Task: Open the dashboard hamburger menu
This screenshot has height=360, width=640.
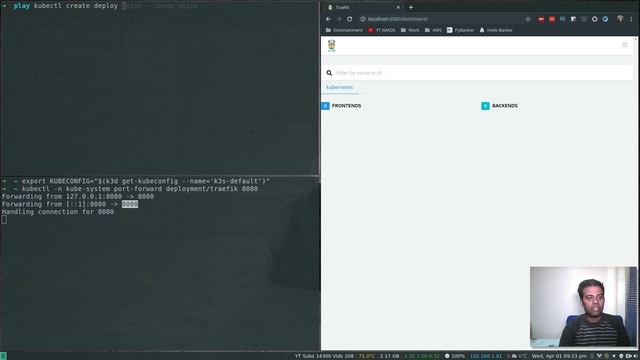Action: coord(624,45)
